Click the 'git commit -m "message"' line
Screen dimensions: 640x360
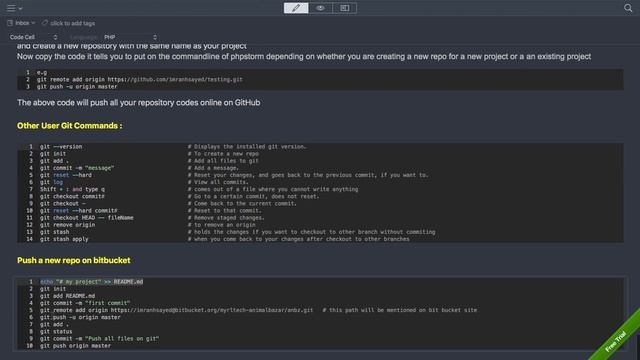(77, 168)
